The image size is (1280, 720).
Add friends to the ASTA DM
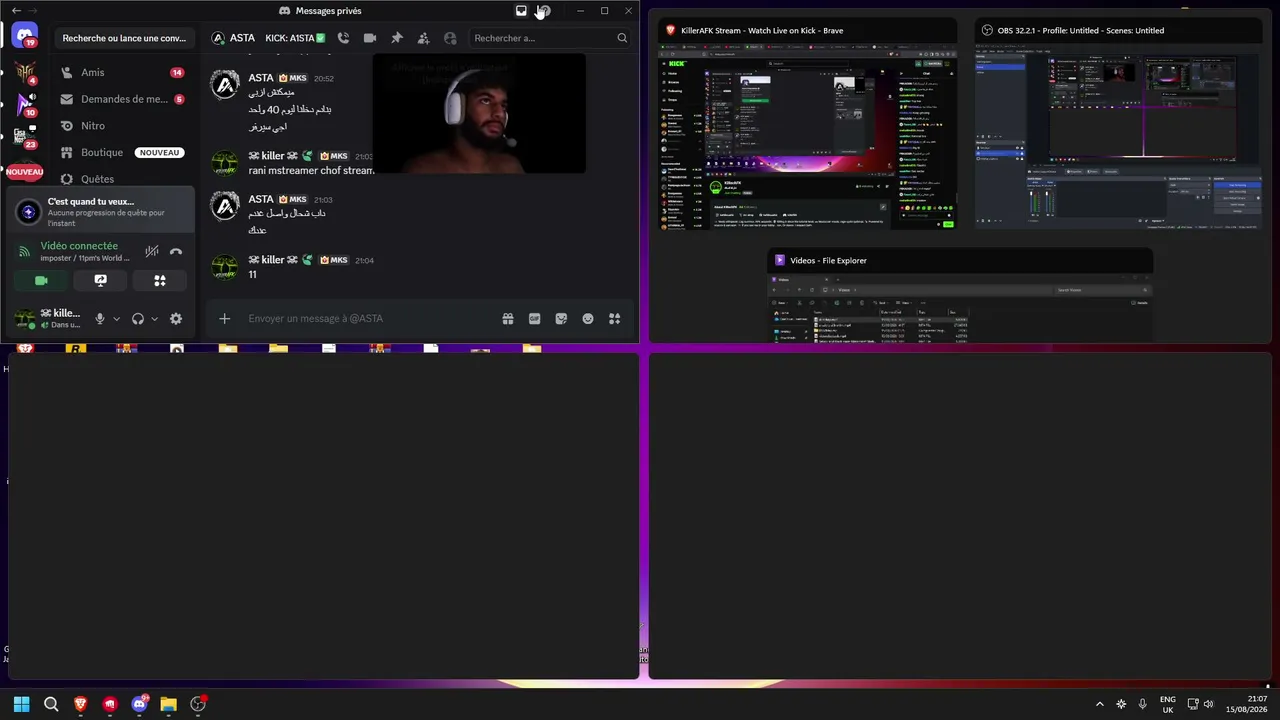point(423,38)
